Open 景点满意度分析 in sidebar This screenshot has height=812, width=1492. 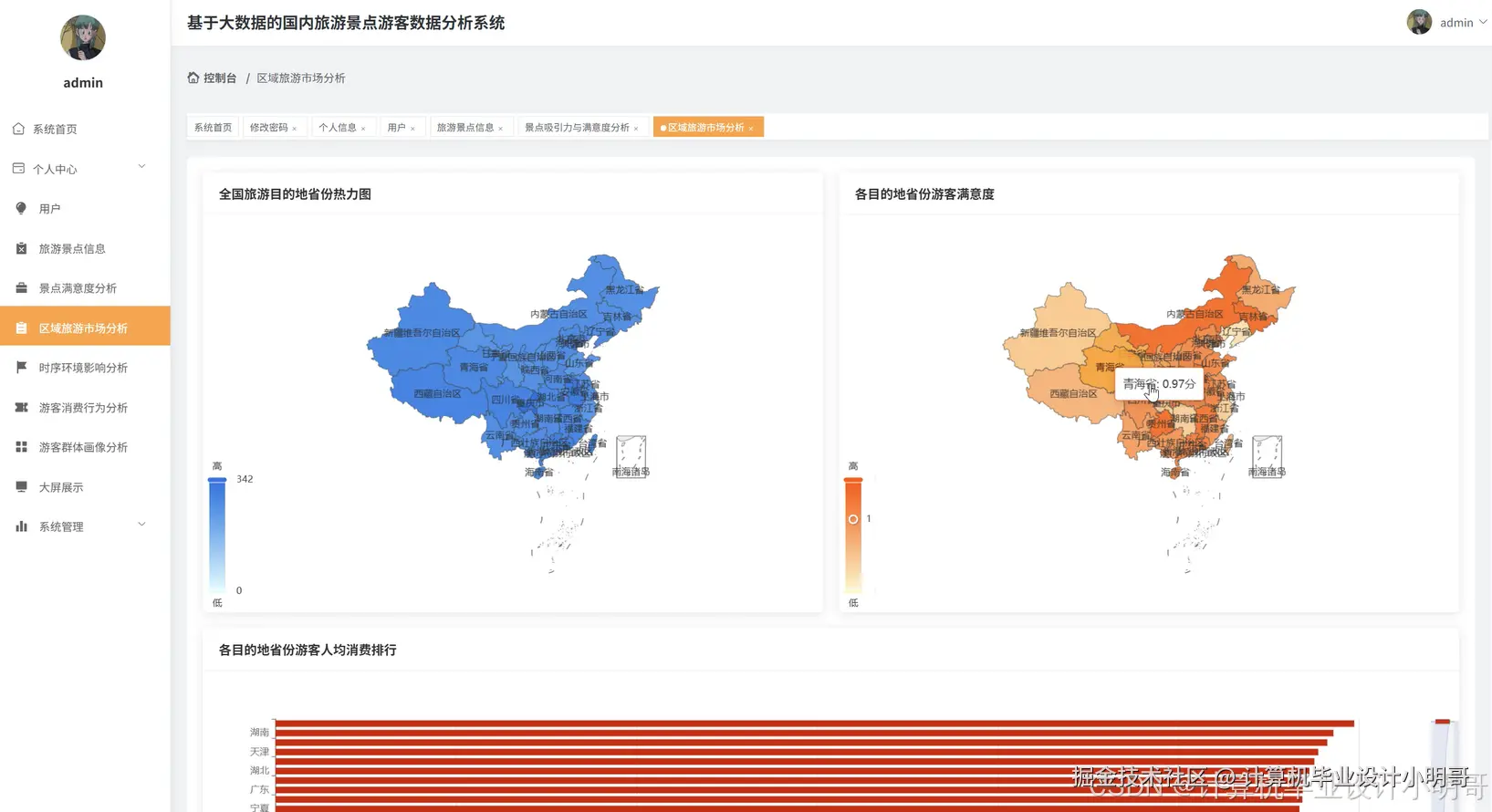(85, 288)
